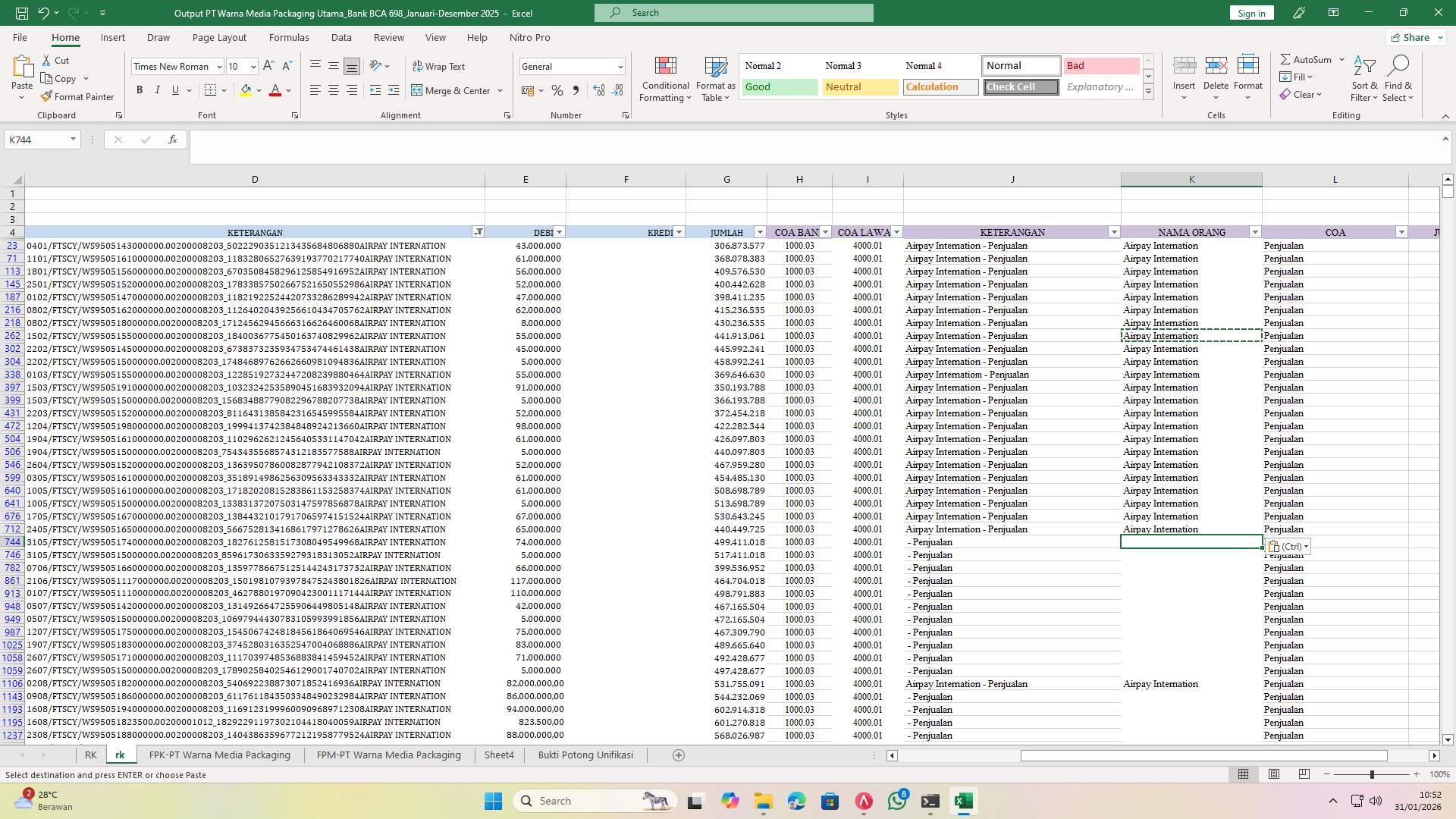
Task: Open the filter dropdown on NAMA ORANG column
Action: [1256, 232]
